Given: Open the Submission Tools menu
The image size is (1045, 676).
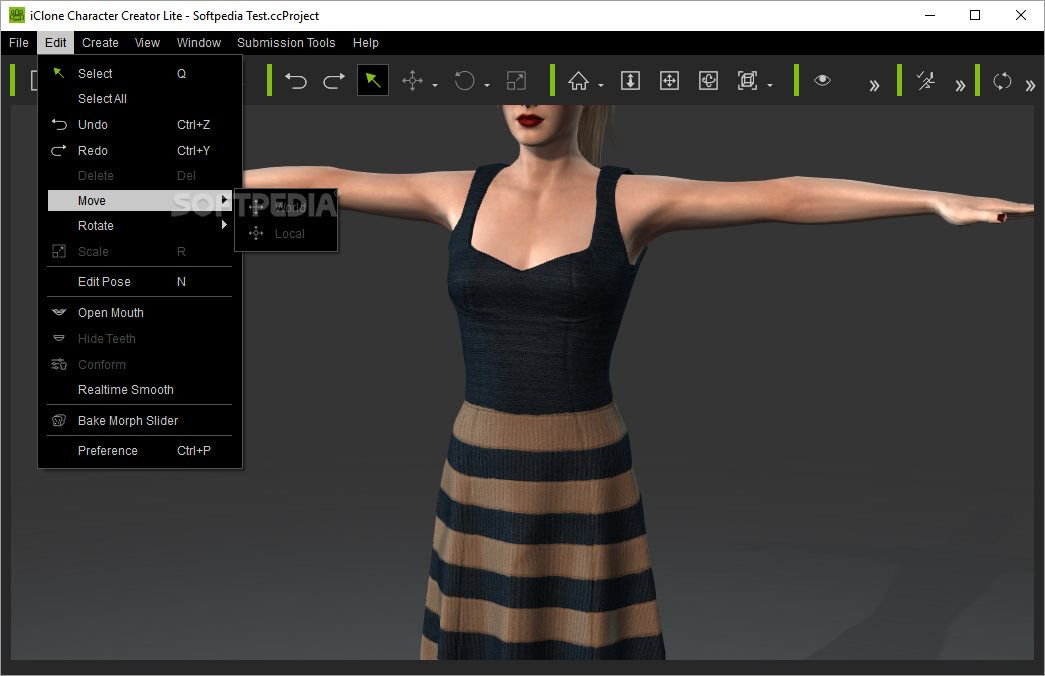Looking at the screenshot, I should pyautogui.click(x=286, y=43).
